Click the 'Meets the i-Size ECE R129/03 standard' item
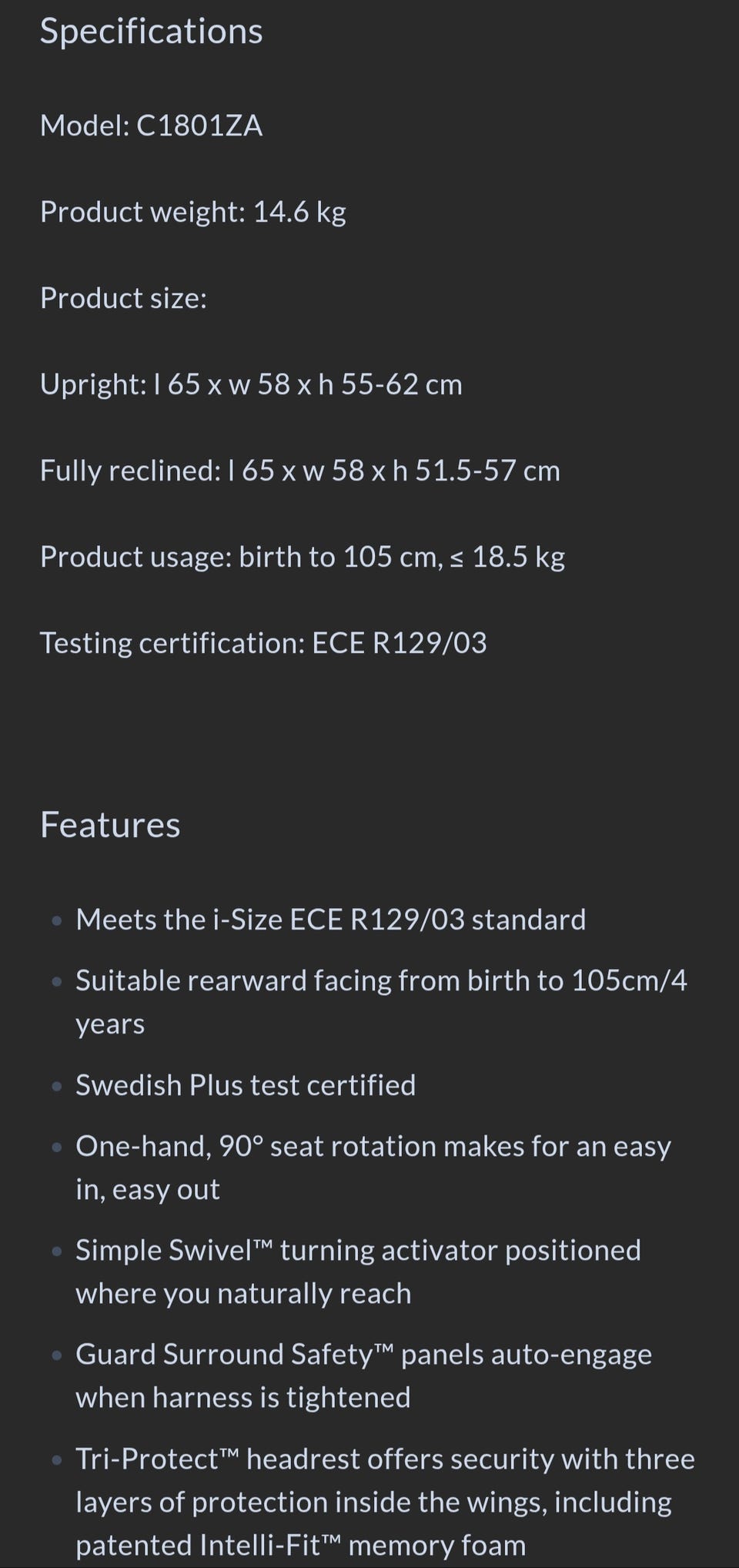Viewport: 739px width, 1568px height. click(330, 920)
